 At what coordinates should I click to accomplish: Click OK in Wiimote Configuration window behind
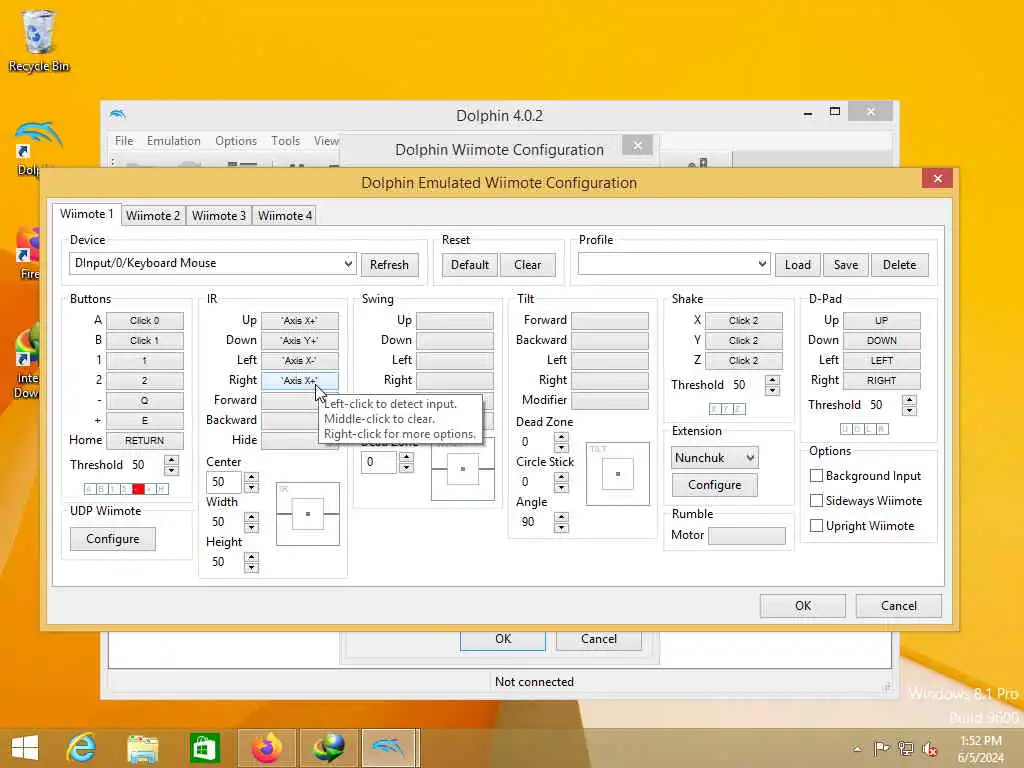(503, 639)
